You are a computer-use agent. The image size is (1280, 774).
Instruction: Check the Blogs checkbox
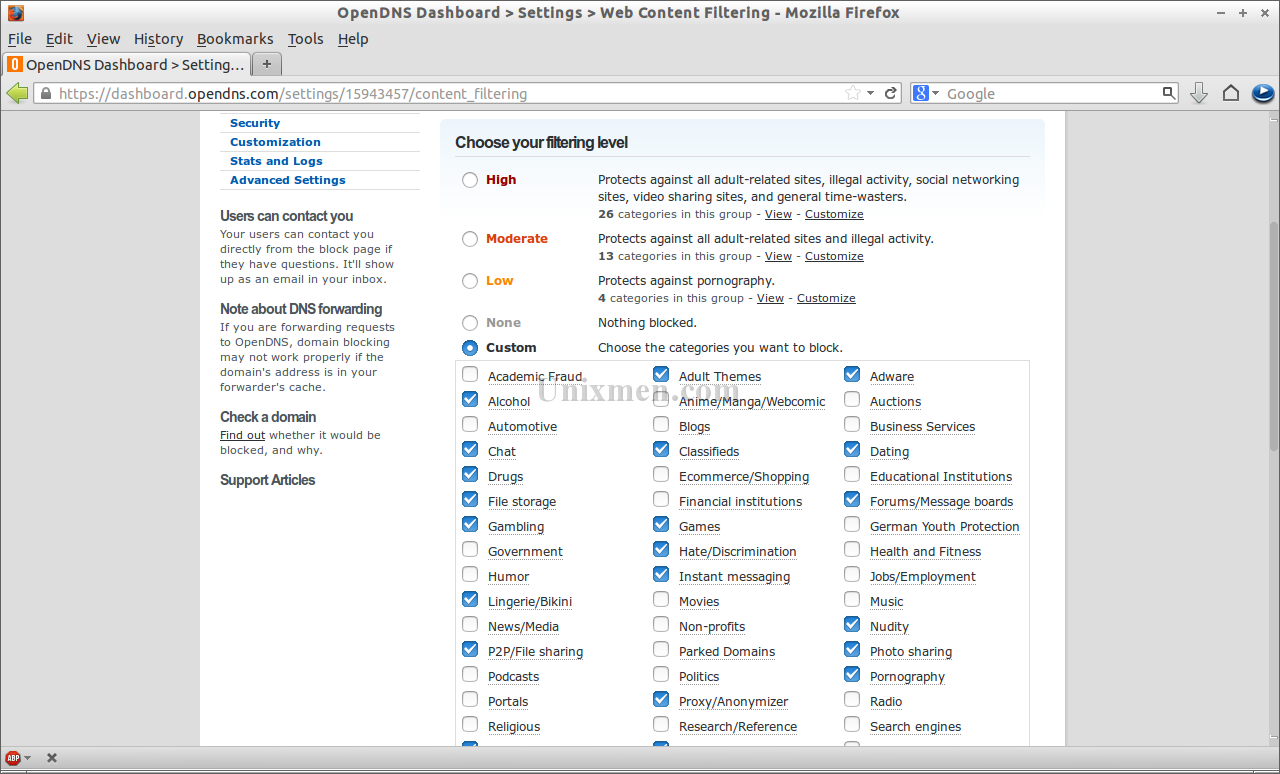[661, 424]
